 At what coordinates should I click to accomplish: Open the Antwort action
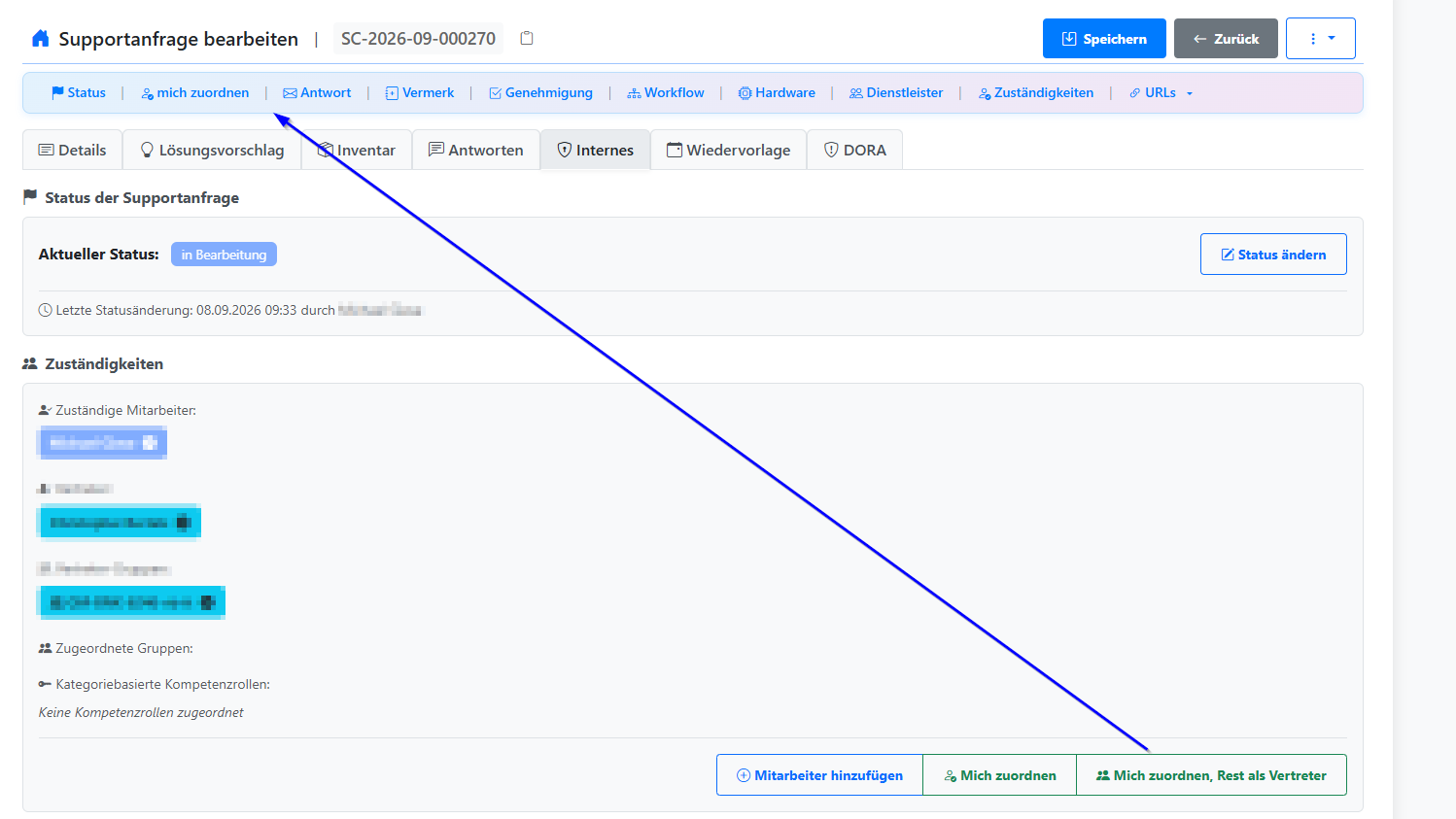[317, 93]
